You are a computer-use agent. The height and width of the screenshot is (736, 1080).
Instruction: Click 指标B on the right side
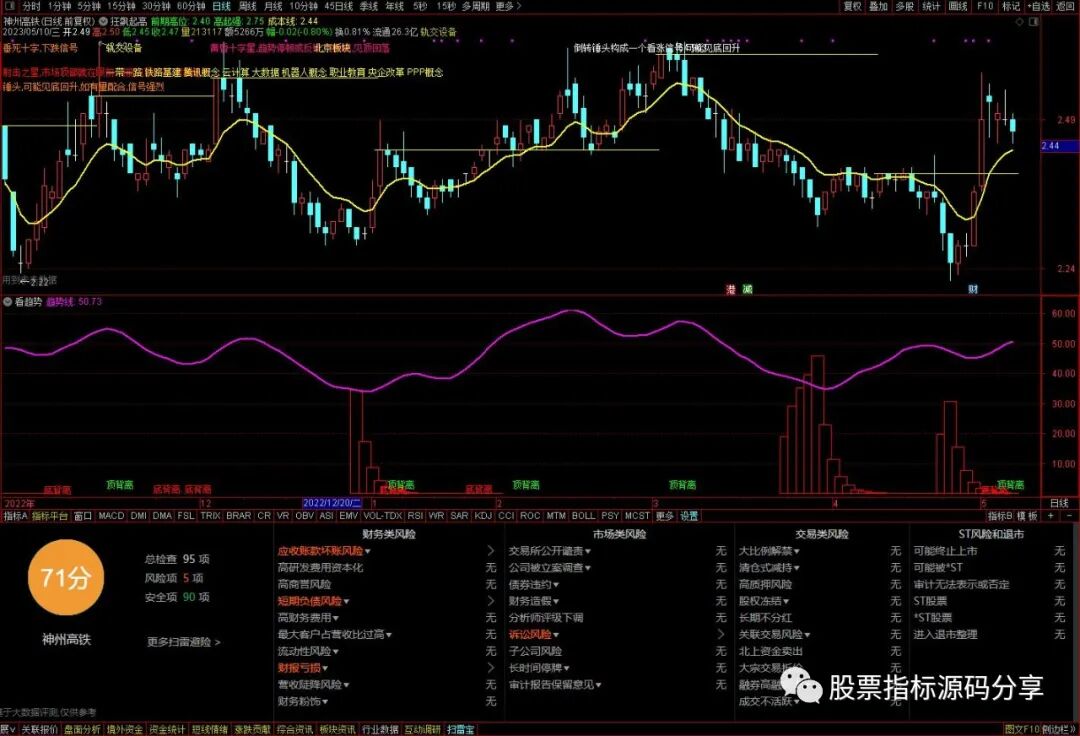coord(999,516)
